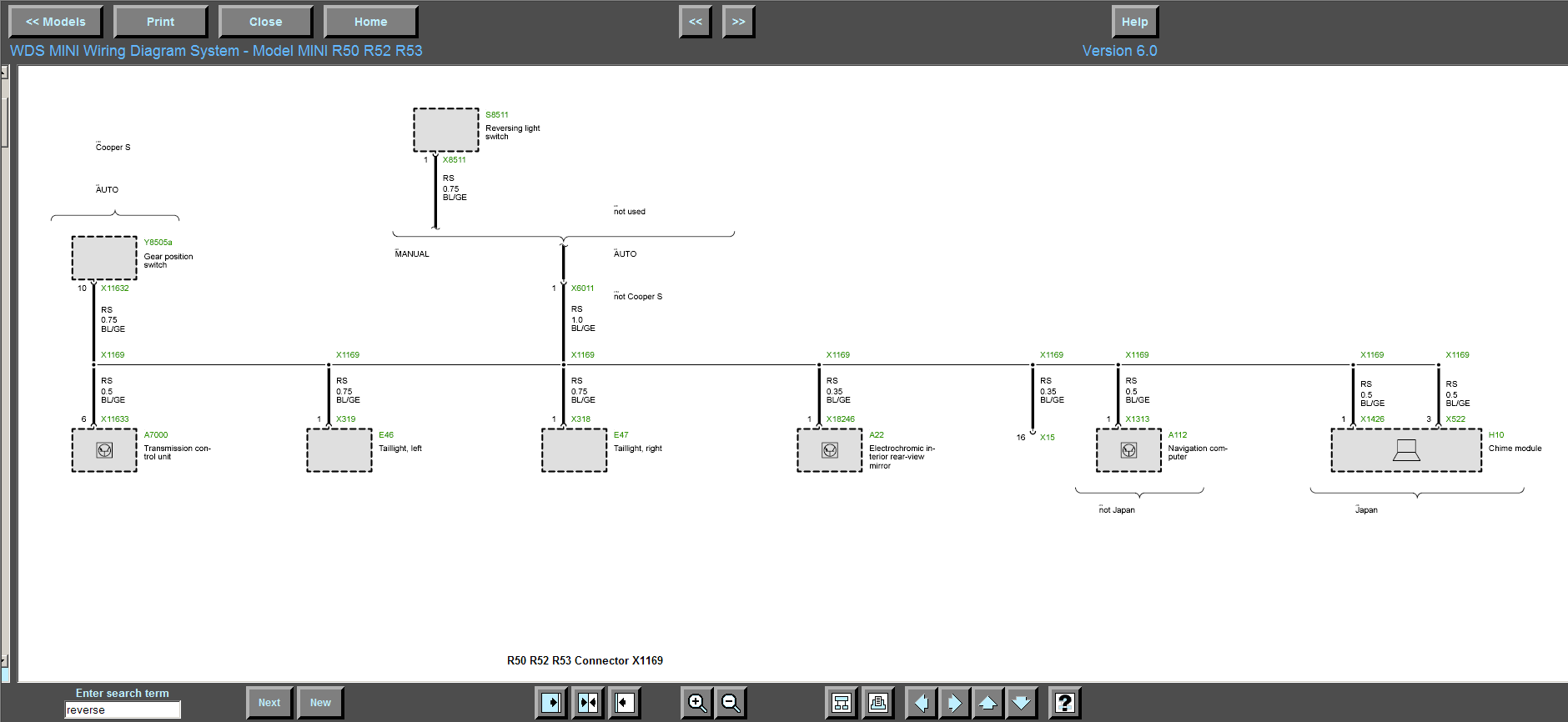The image size is (1568, 722).
Task: Open connector X8511 link under Reversing light switch
Action: (x=455, y=160)
